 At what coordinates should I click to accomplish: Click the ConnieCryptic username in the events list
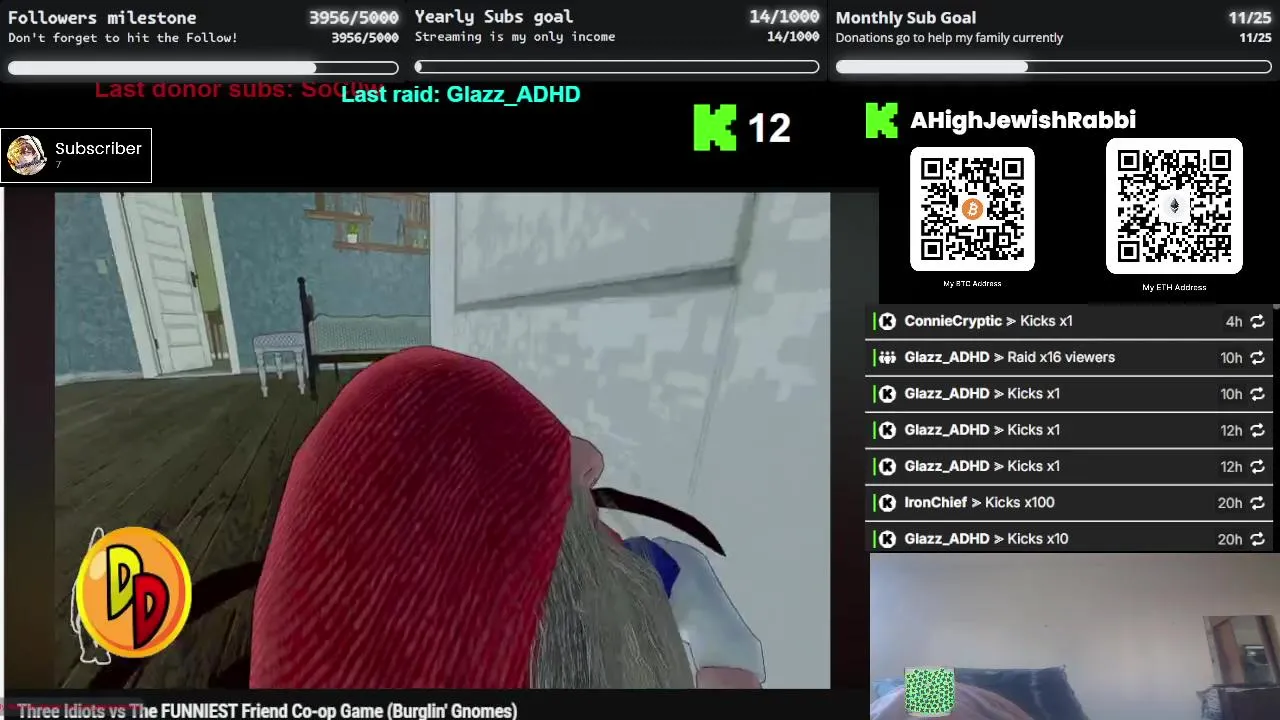pyautogui.click(x=953, y=321)
